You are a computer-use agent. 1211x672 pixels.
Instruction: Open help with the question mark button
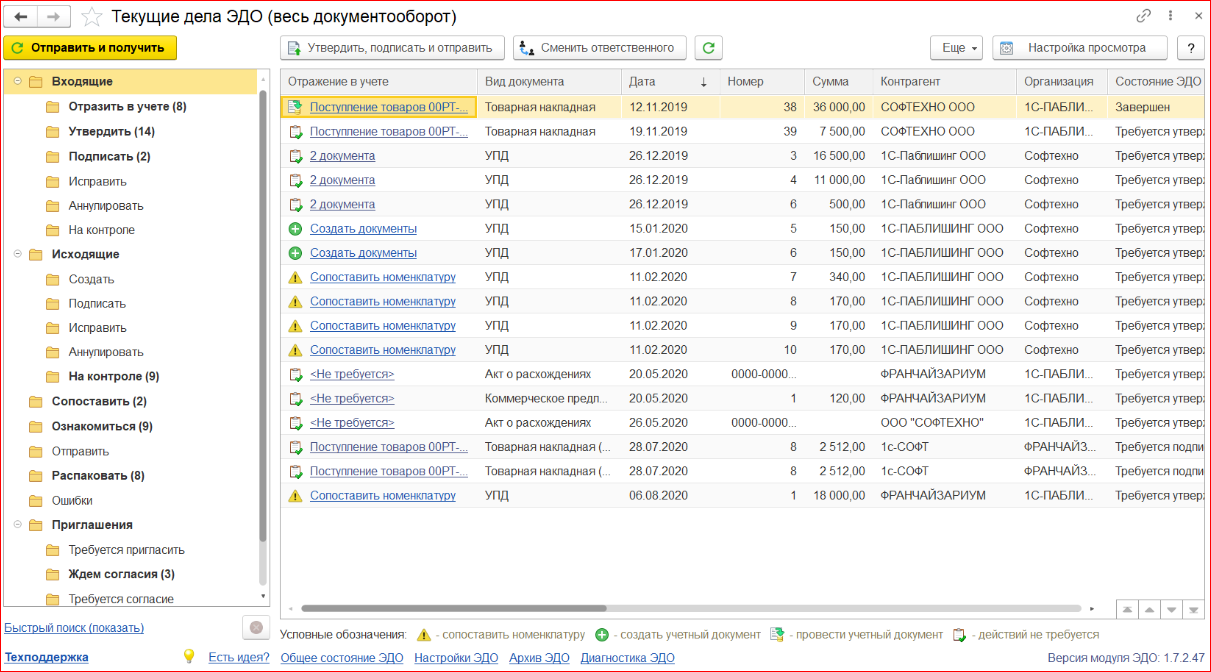(1190, 48)
